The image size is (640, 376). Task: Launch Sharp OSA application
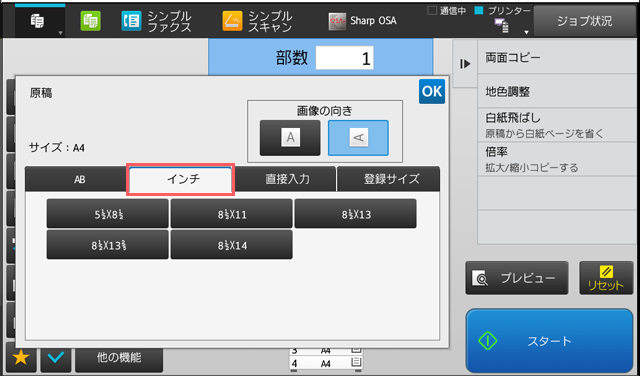(x=362, y=21)
